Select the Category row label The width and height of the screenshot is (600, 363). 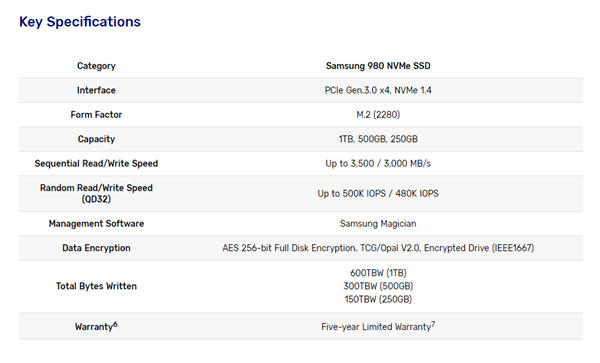coord(96,66)
